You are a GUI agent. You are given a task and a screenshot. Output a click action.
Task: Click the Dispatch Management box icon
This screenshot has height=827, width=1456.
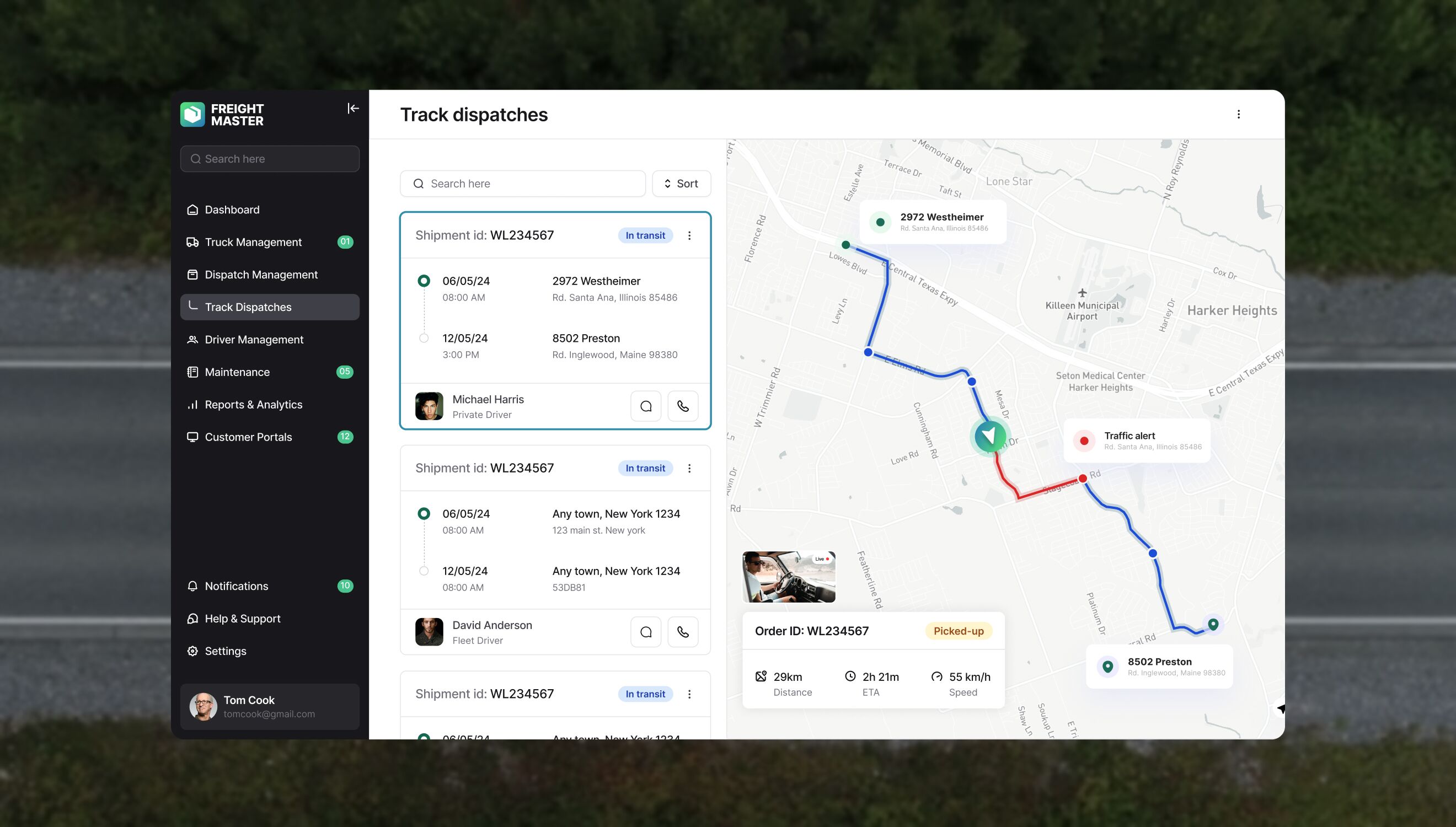(x=192, y=275)
